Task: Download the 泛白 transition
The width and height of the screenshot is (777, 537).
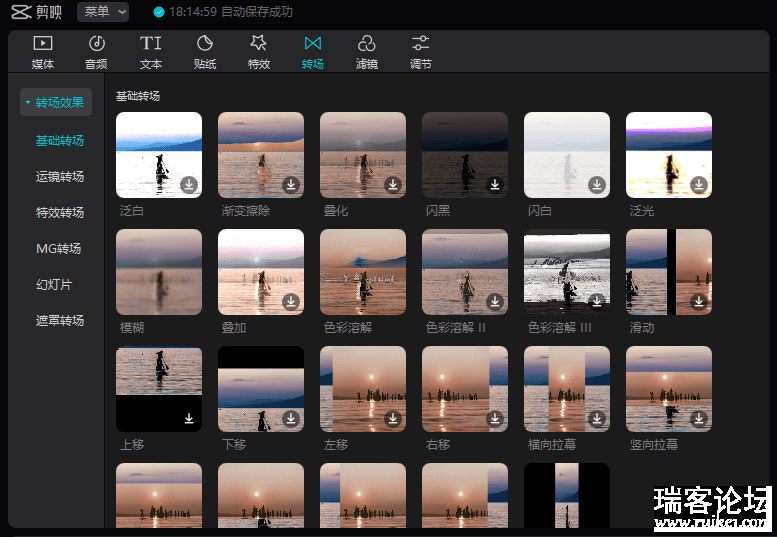Action: click(189, 185)
